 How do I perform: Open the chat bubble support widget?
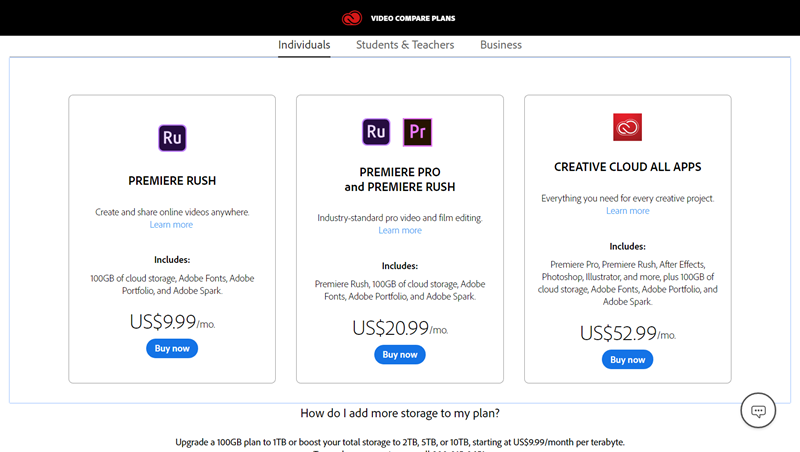pos(759,411)
